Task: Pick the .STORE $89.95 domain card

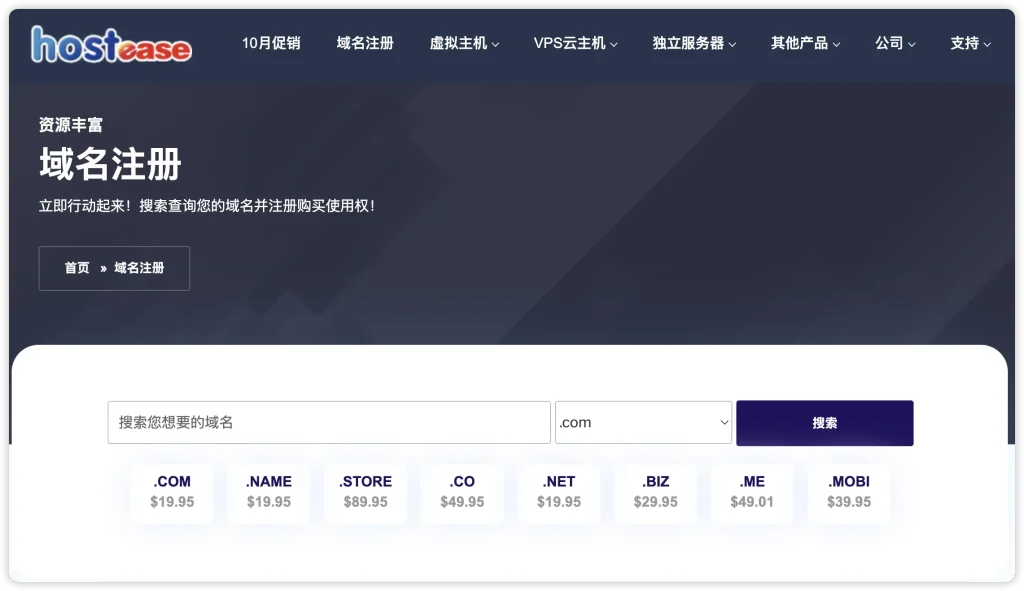Action: (365, 492)
